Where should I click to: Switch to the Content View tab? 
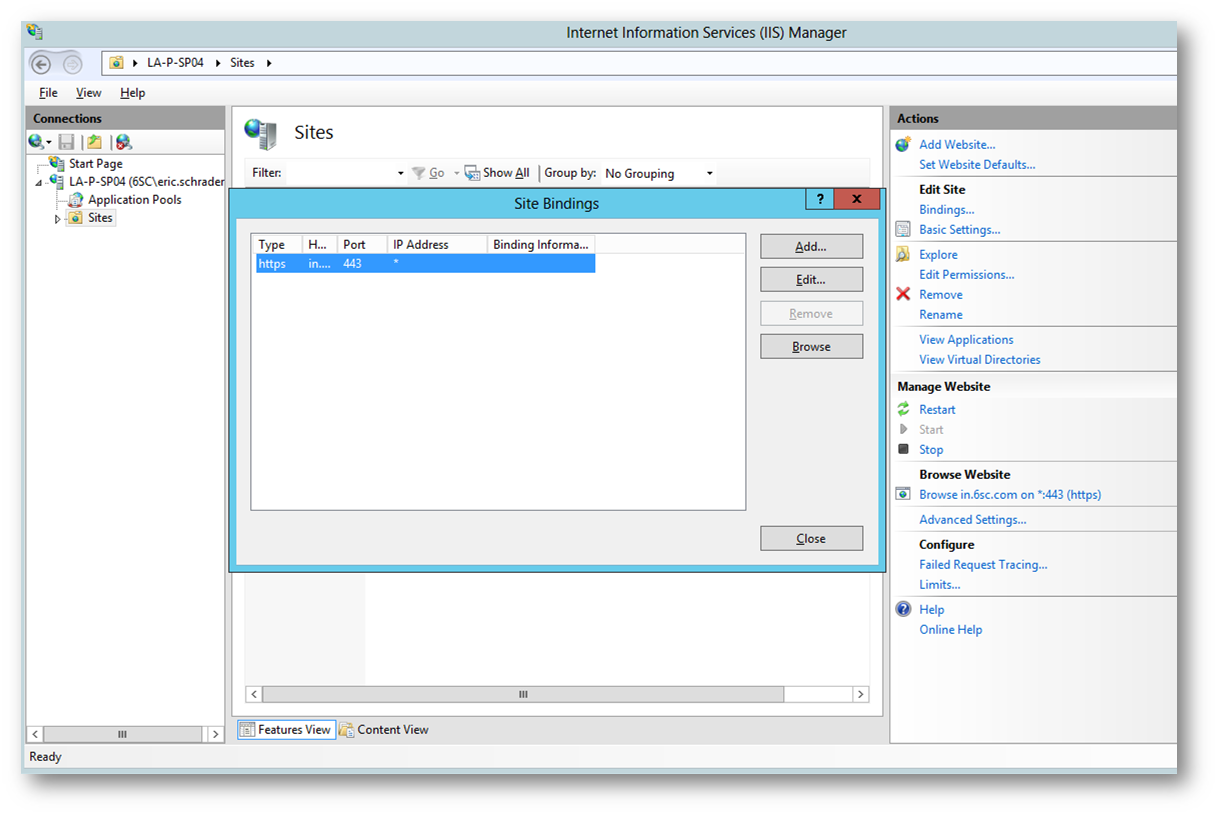(x=384, y=730)
